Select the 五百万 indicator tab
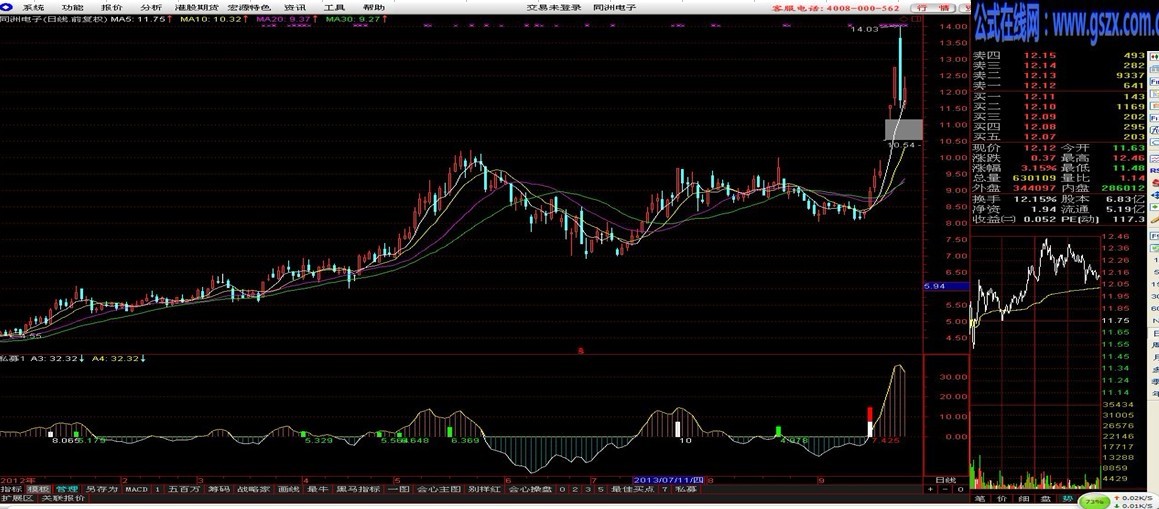This screenshot has height=509, width=1159. click(x=184, y=489)
